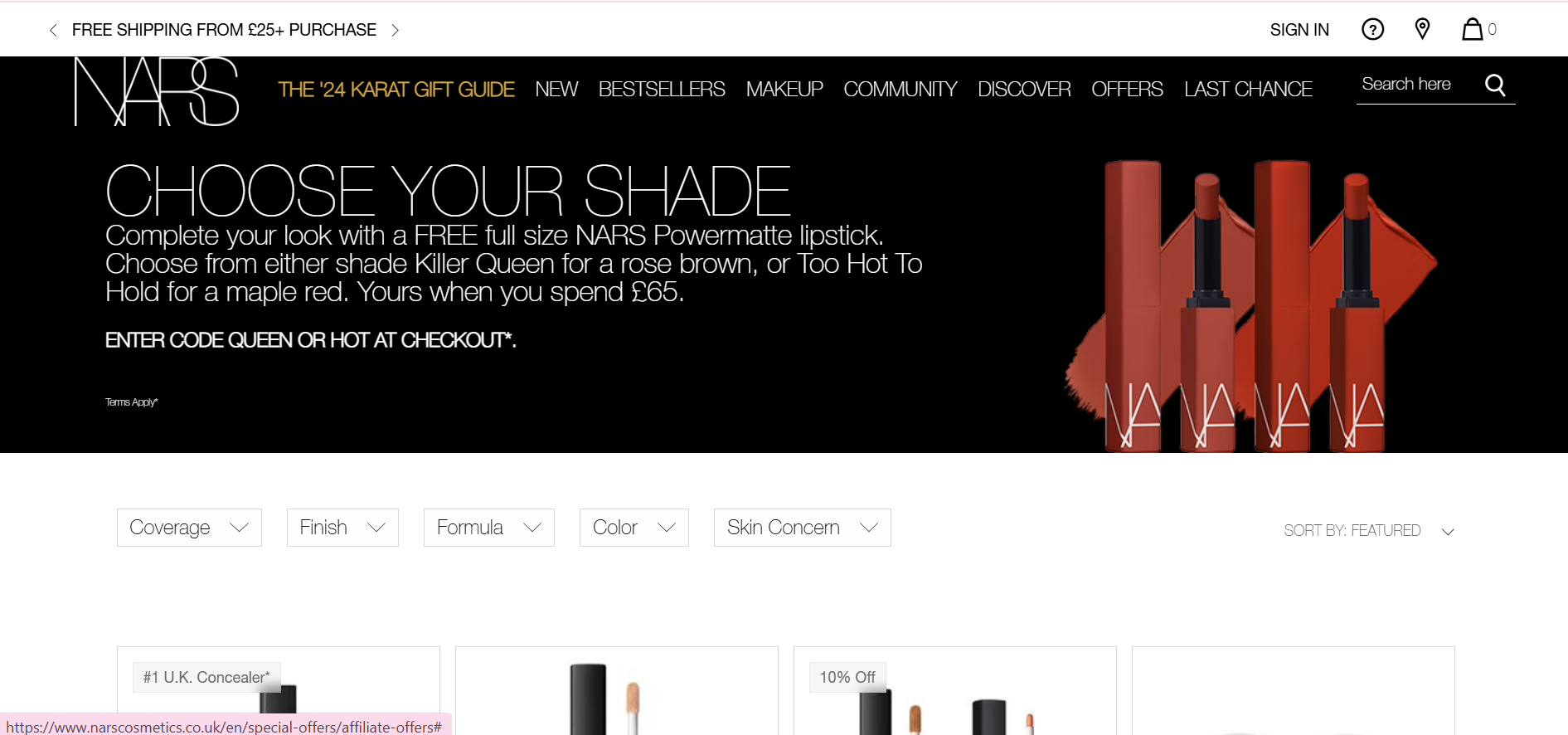
Task: Expand the Finish filter dropdown
Action: click(342, 528)
